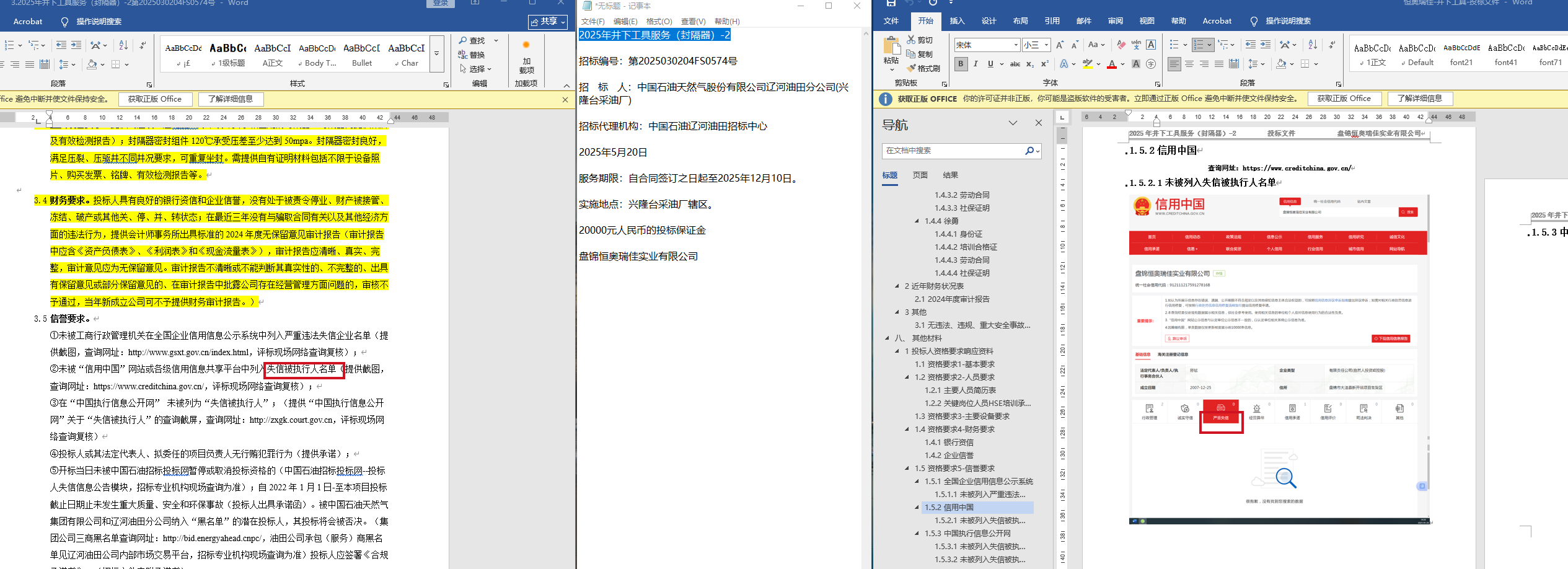Click the enclosed character icon

coord(1151,64)
